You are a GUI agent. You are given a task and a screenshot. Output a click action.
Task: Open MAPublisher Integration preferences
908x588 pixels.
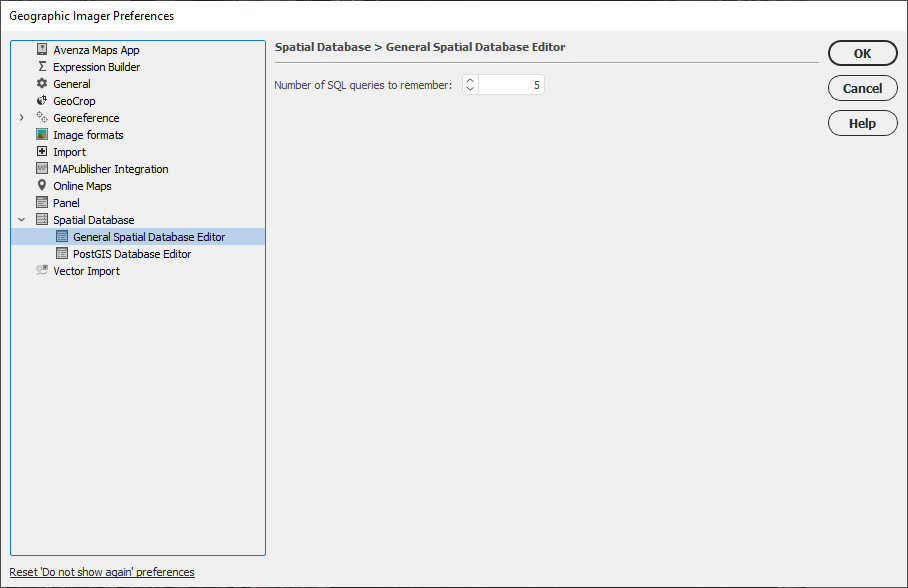111,169
